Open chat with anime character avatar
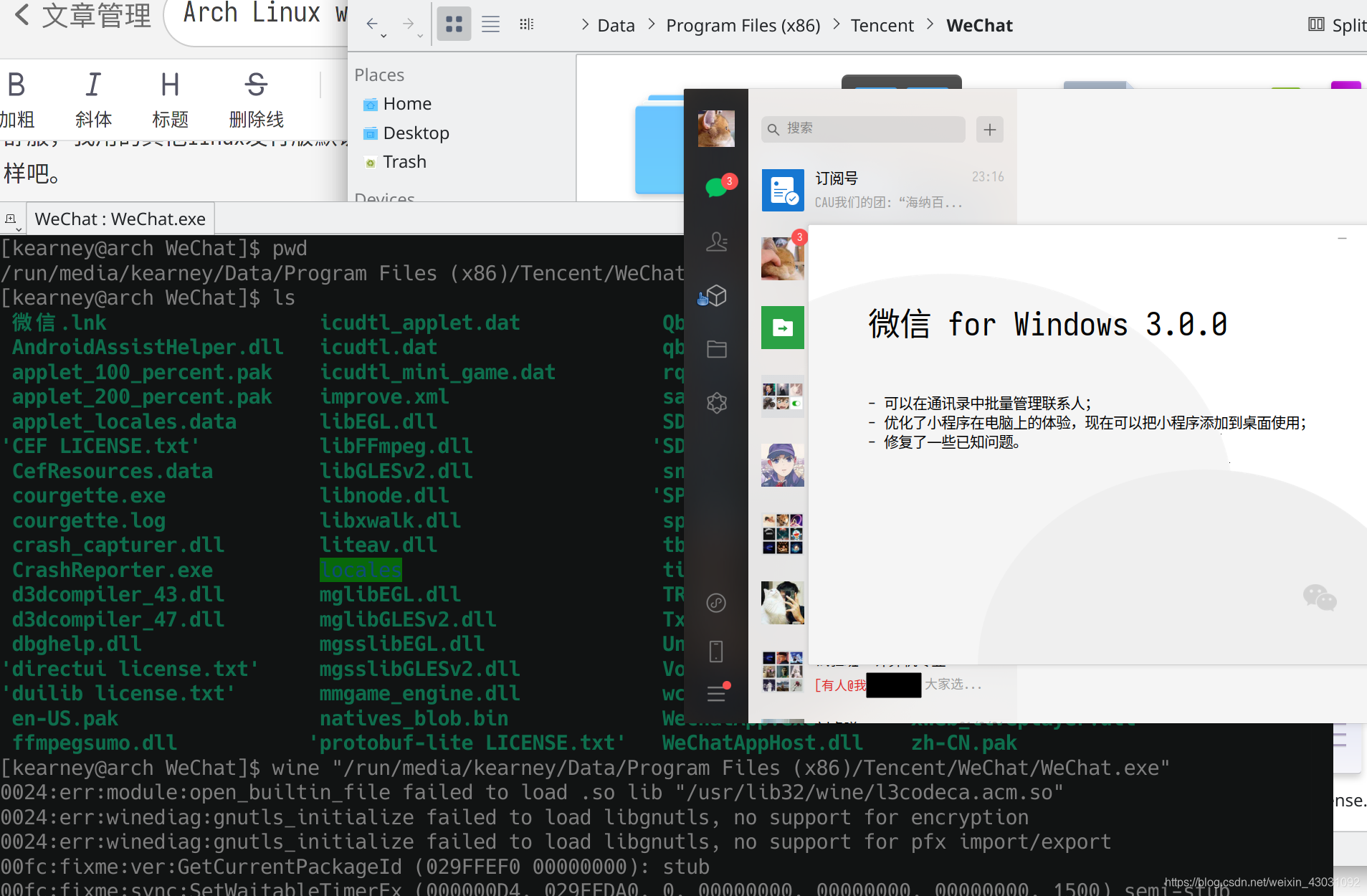The width and height of the screenshot is (1367, 896). (782, 464)
